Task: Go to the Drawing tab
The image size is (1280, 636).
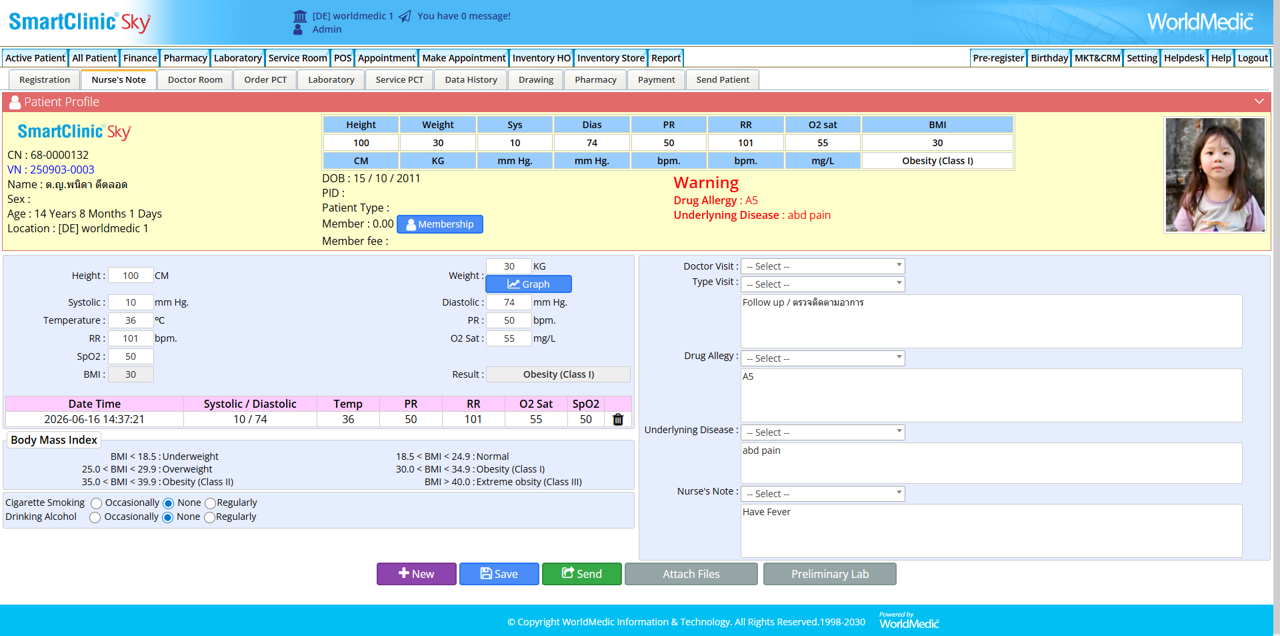Action: [x=536, y=80]
